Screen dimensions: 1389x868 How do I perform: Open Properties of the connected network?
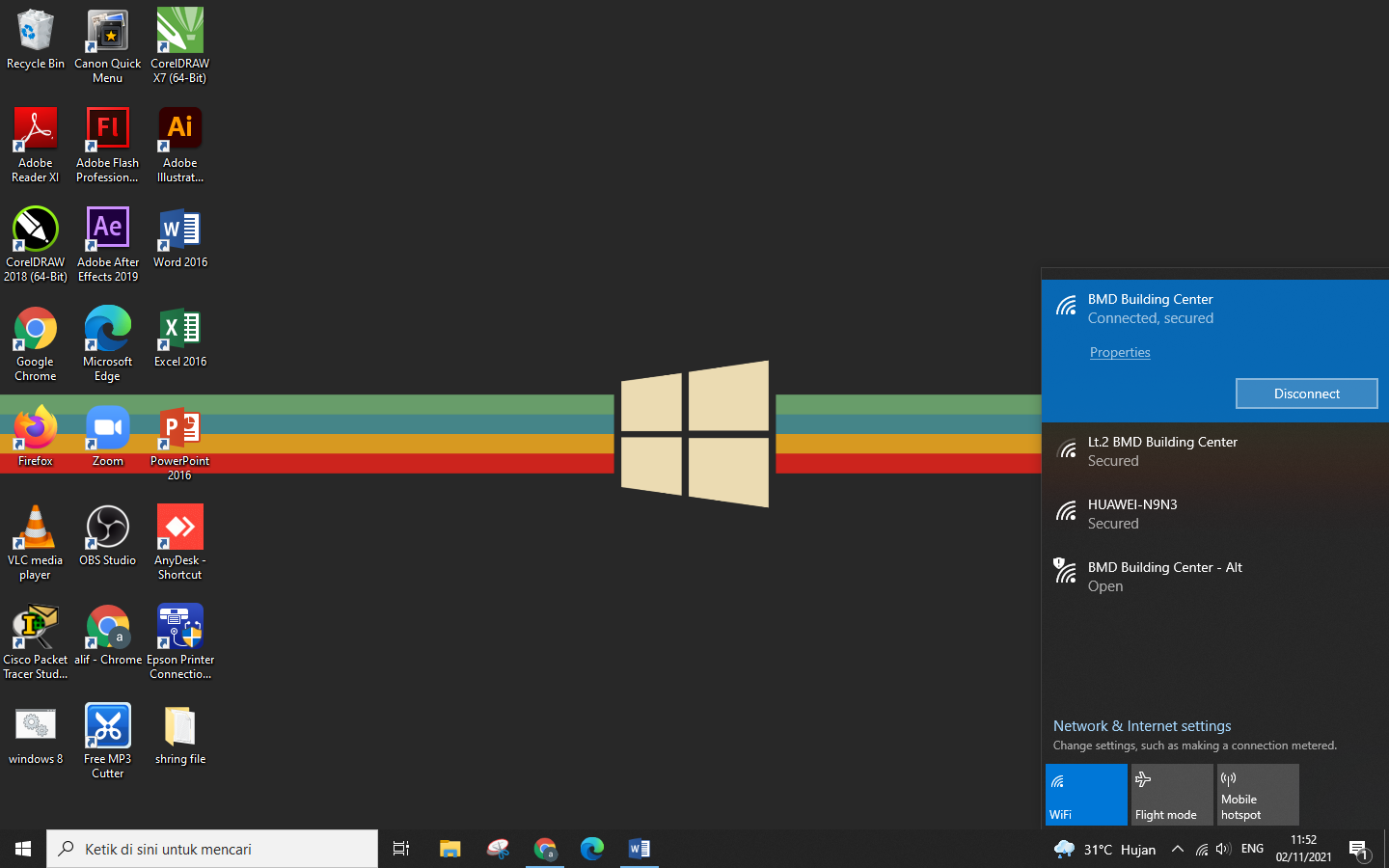point(1120,352)
